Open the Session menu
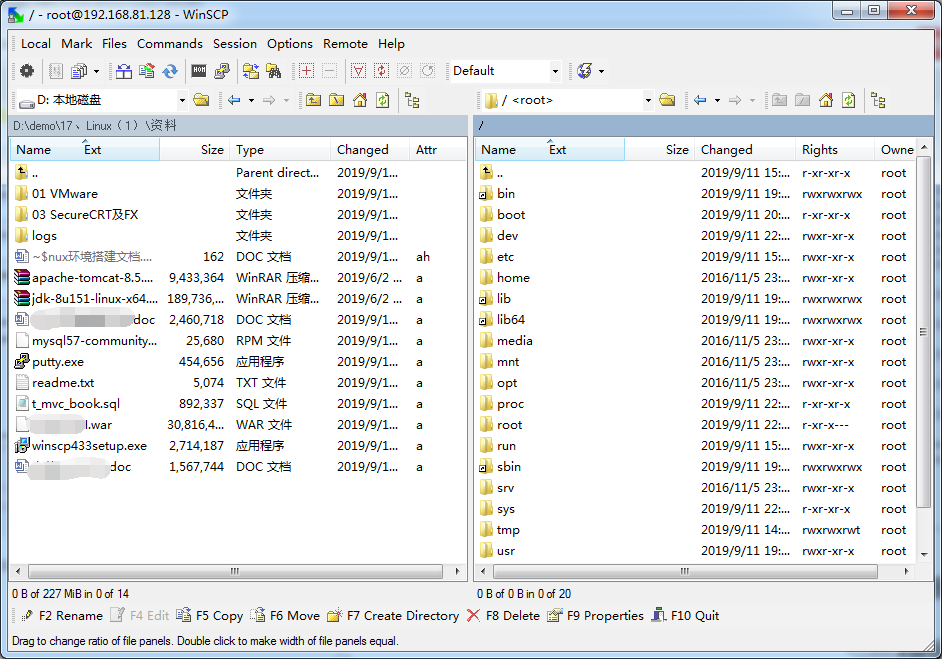 point(234,44)
